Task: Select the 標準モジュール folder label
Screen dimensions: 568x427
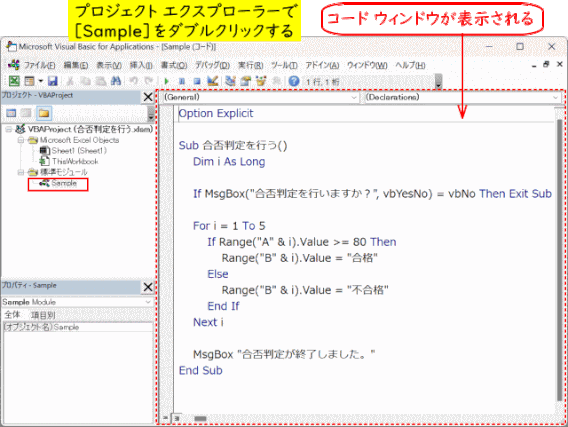Action: tap(64, 172)
